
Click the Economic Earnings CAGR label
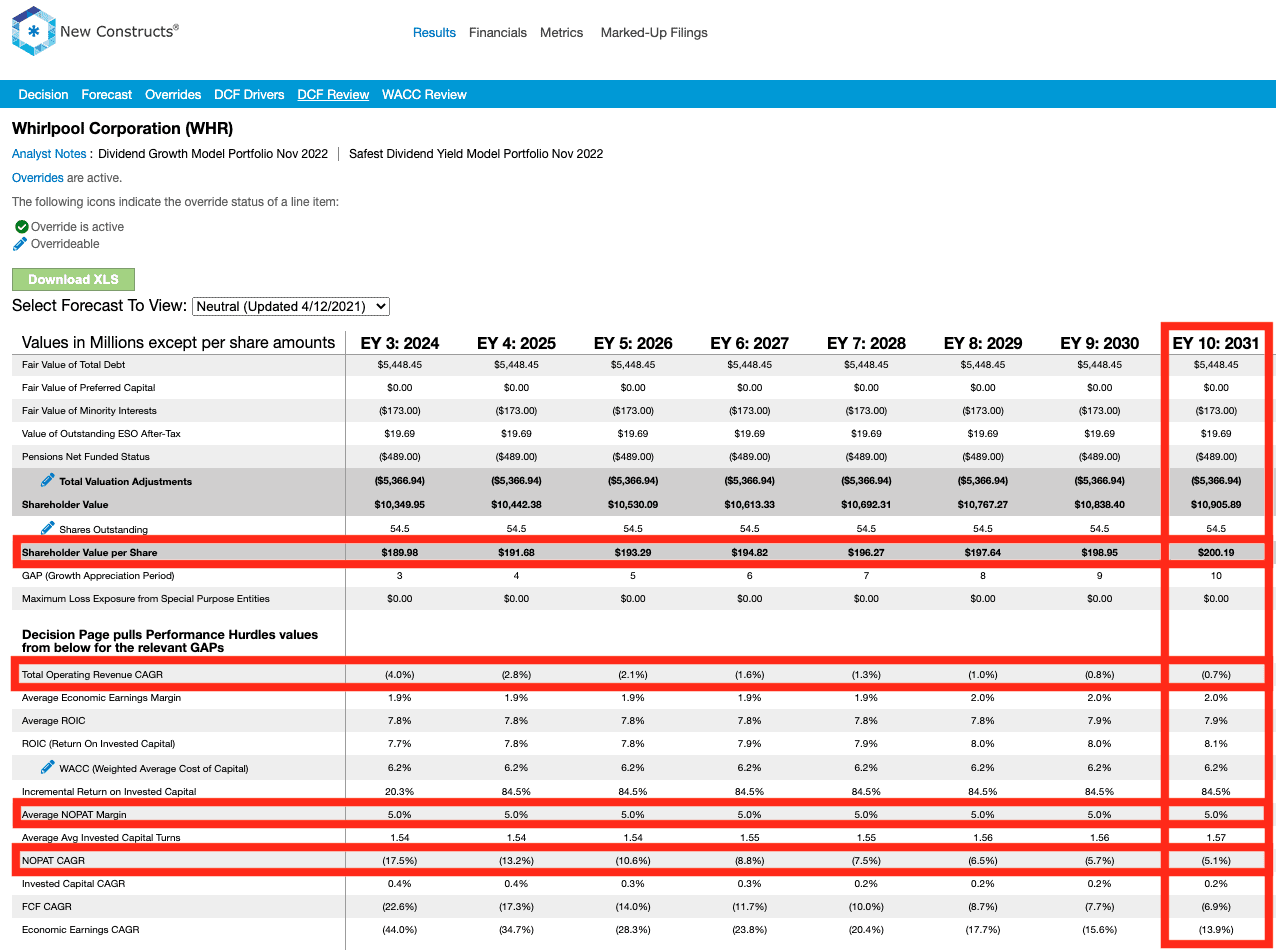[x=80, y=930]
